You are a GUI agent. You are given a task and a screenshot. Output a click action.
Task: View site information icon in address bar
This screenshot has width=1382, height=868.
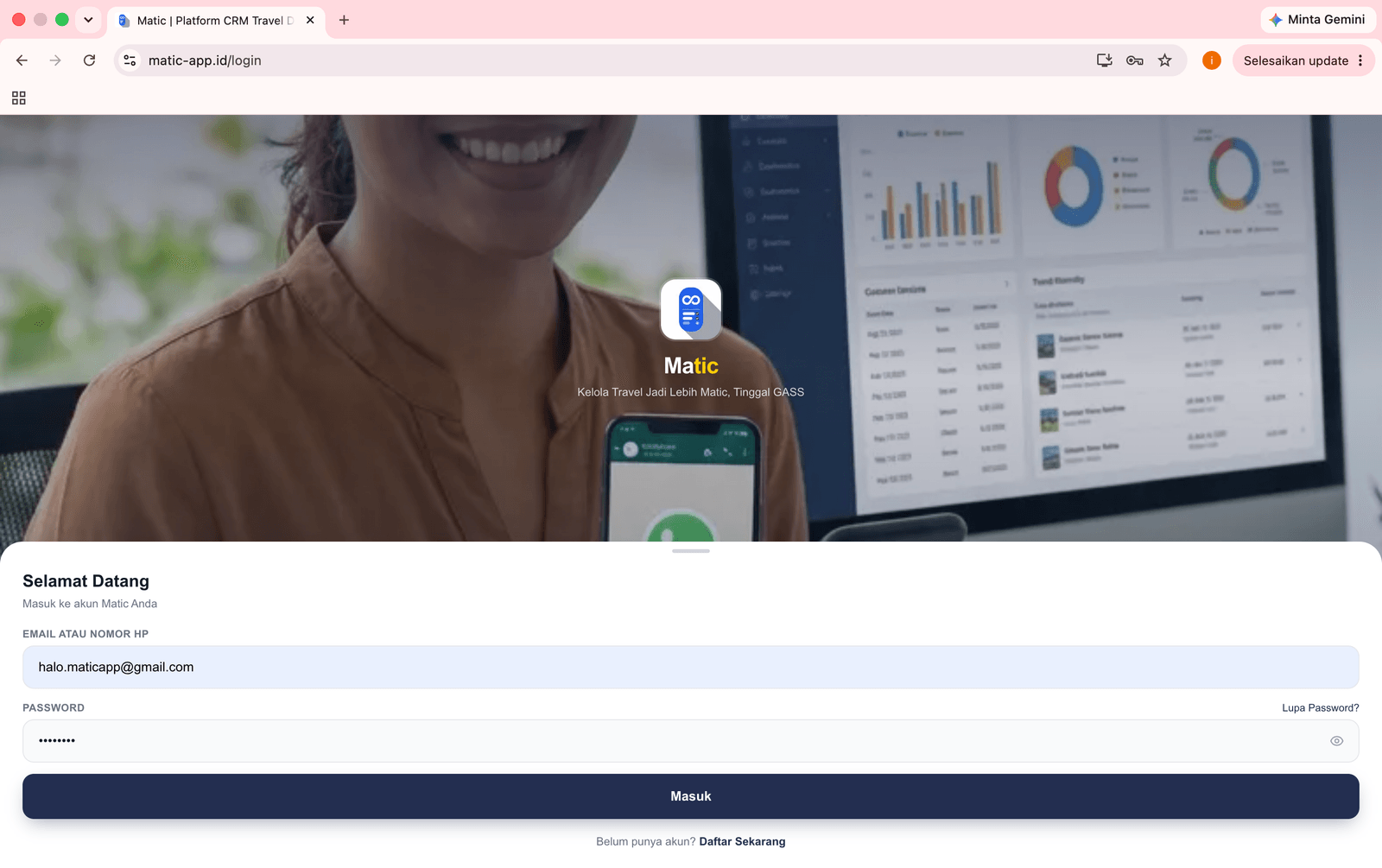point(130,60)
